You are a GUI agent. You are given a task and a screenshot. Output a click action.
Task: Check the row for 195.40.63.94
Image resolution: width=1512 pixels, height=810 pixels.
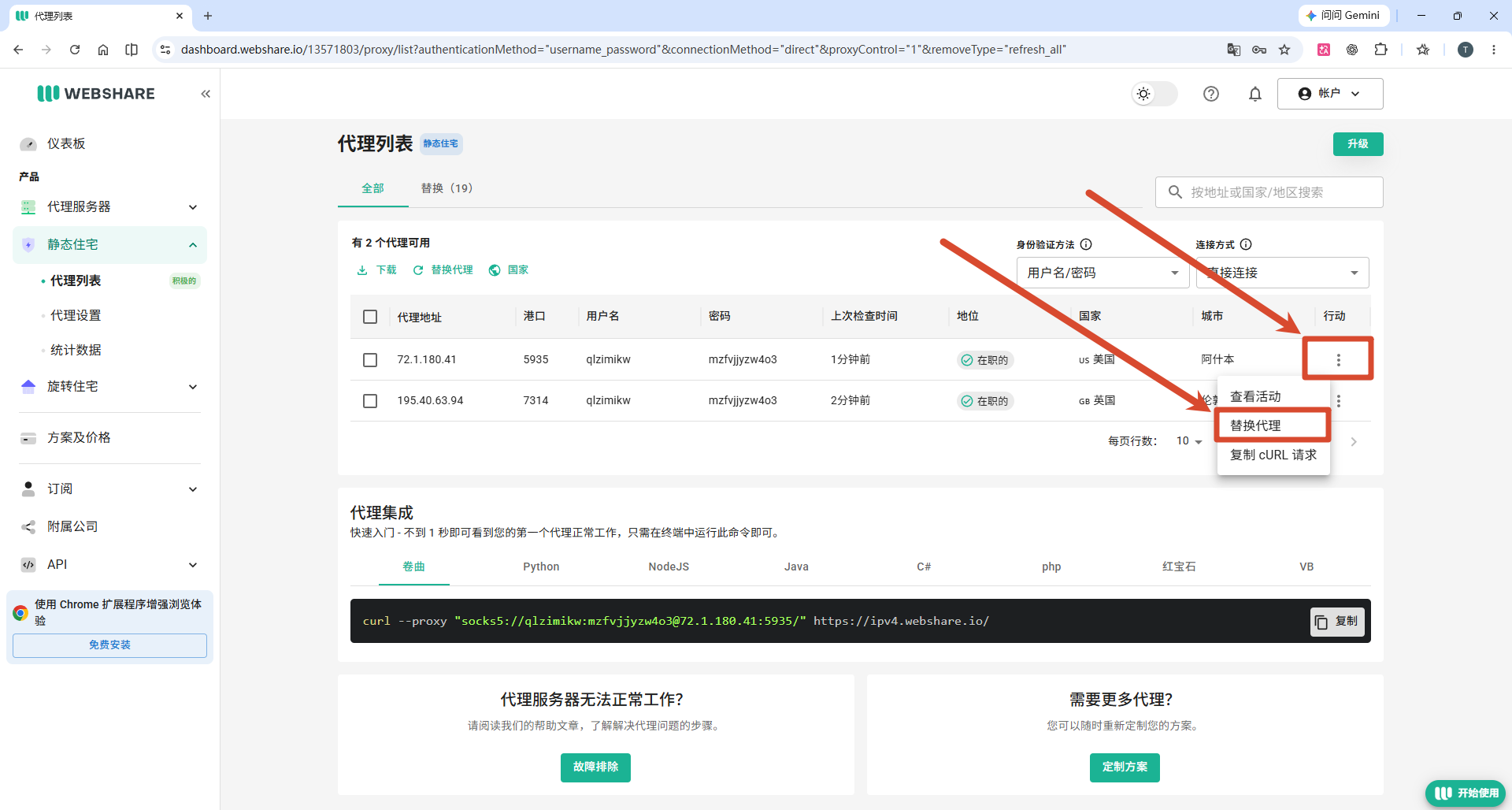coord(370,401)
